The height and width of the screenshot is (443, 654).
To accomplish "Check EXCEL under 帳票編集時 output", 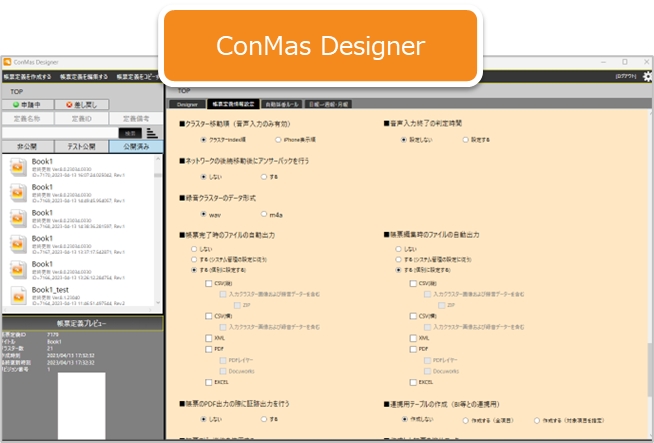I will coord(413,382).
